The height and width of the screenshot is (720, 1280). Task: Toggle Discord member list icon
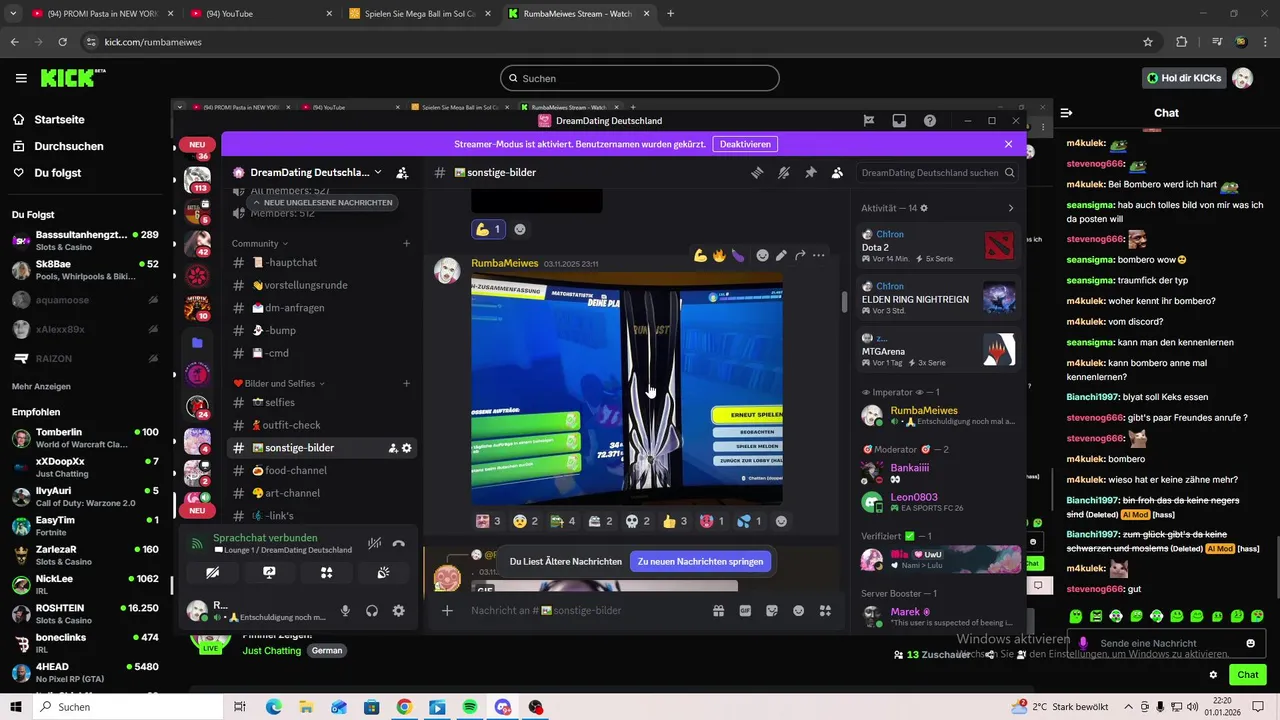(837, 173)
